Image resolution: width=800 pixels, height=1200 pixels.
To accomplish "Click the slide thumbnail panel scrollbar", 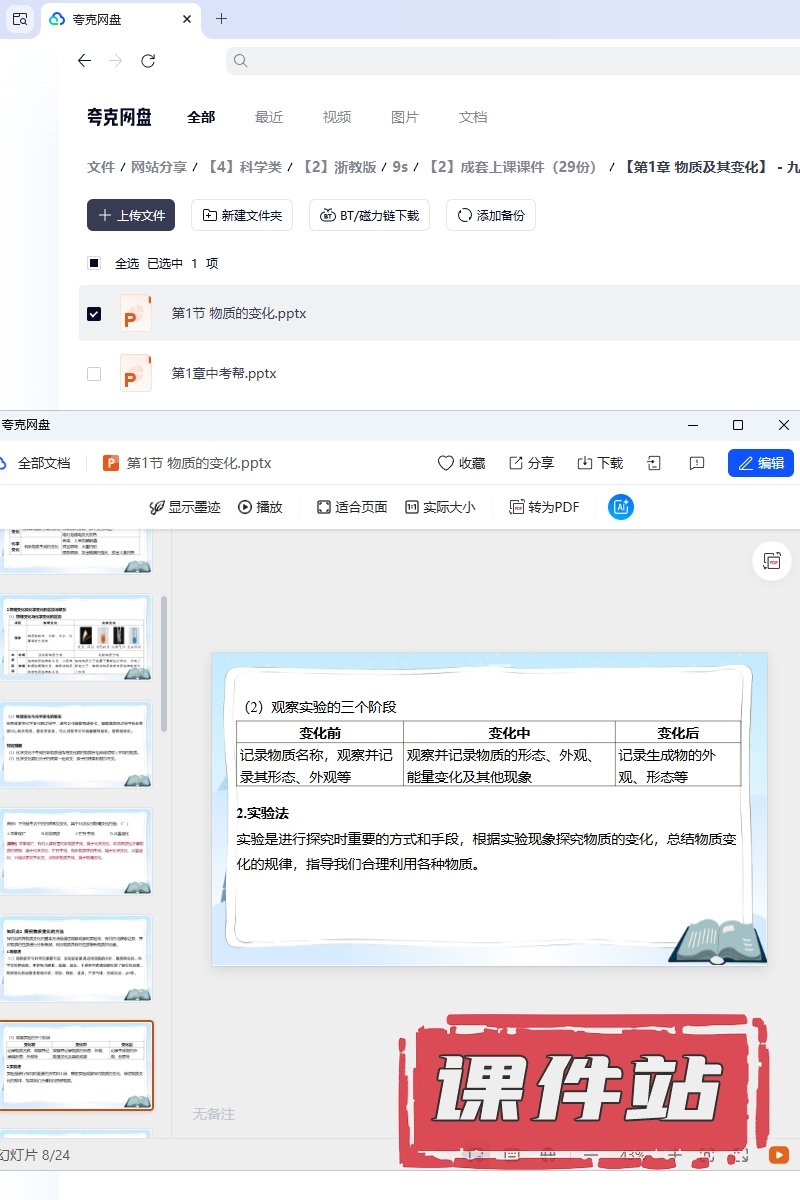I will (164, 660).
